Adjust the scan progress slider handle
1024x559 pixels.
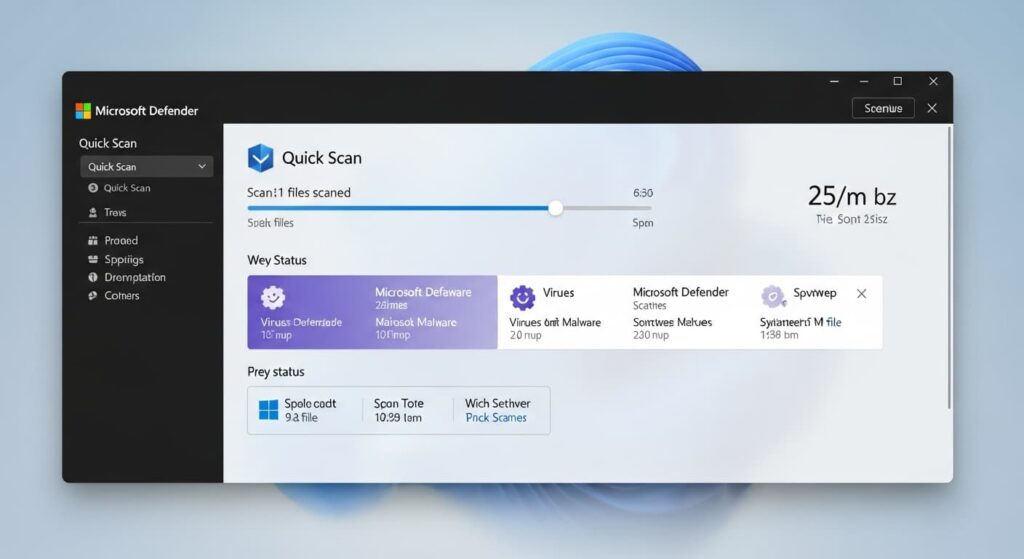coord(556,208)
